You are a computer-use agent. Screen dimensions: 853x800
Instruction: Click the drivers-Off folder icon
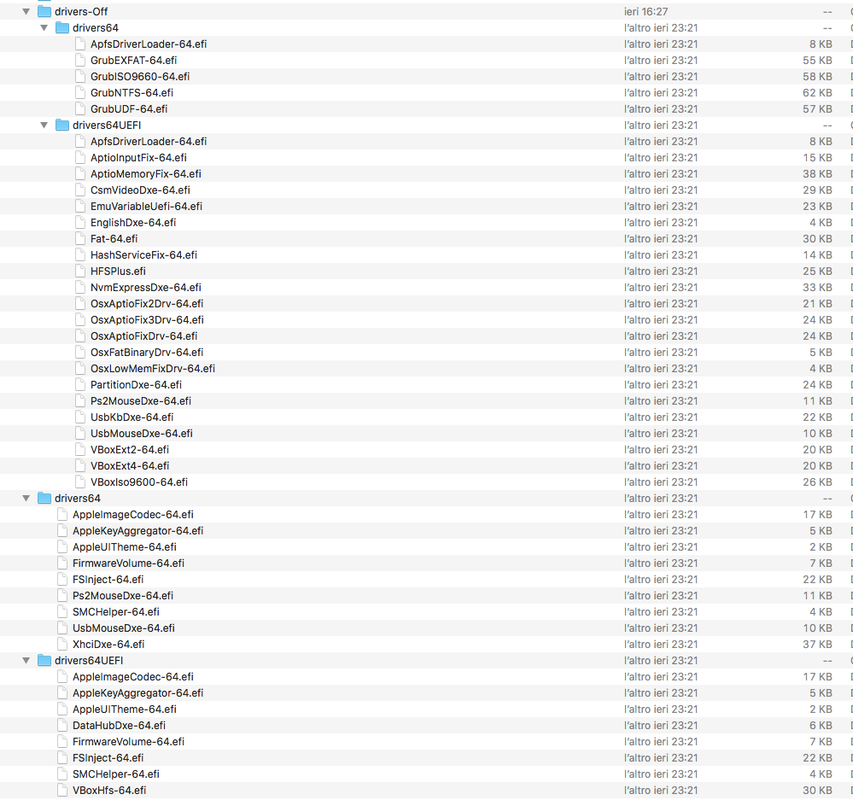pos(44,11)
